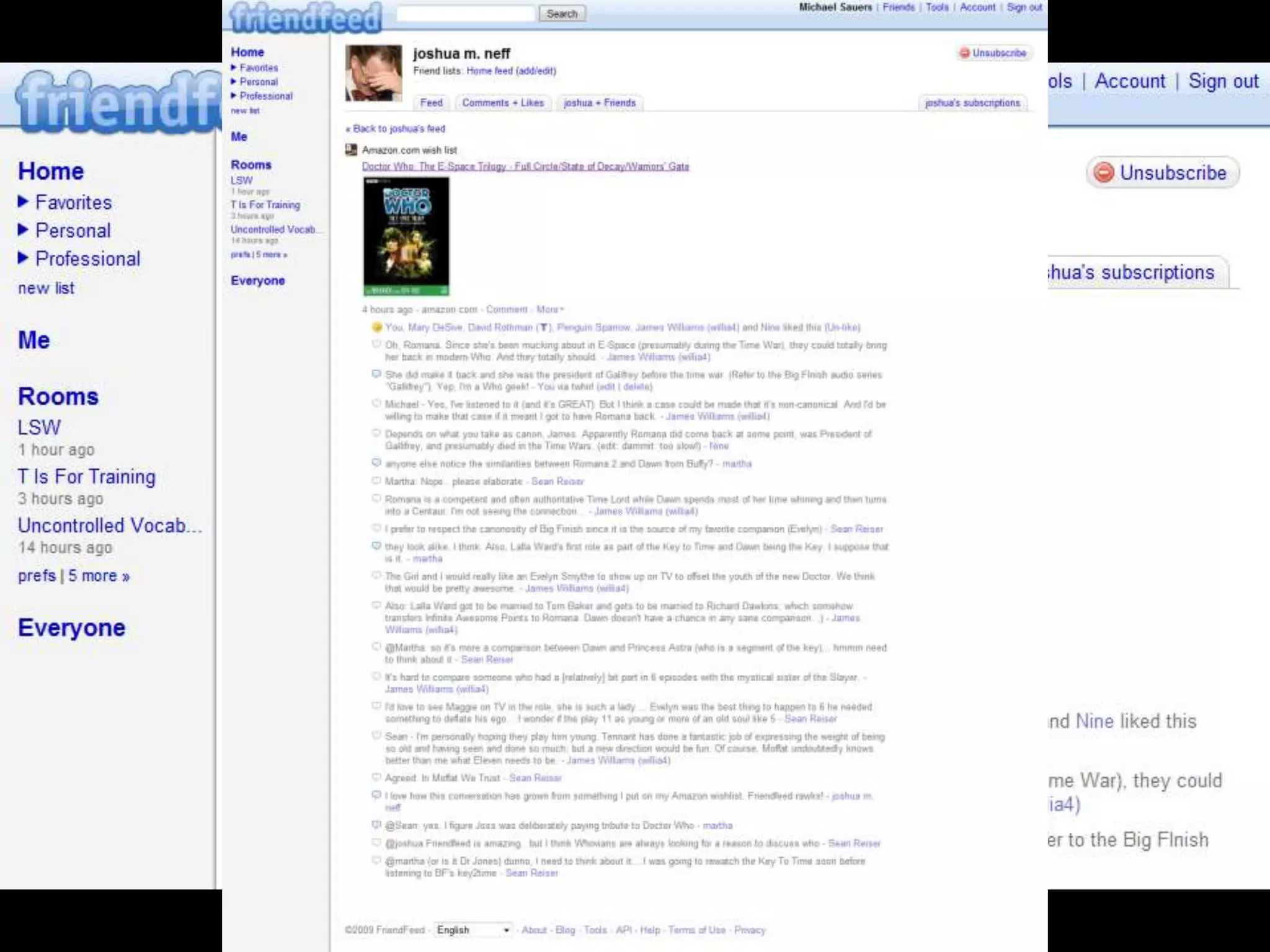Expand Favorites triangle in the enlarged left sidebar
The width and height of the screenshot is (1270, 952).
click(24, 201)
